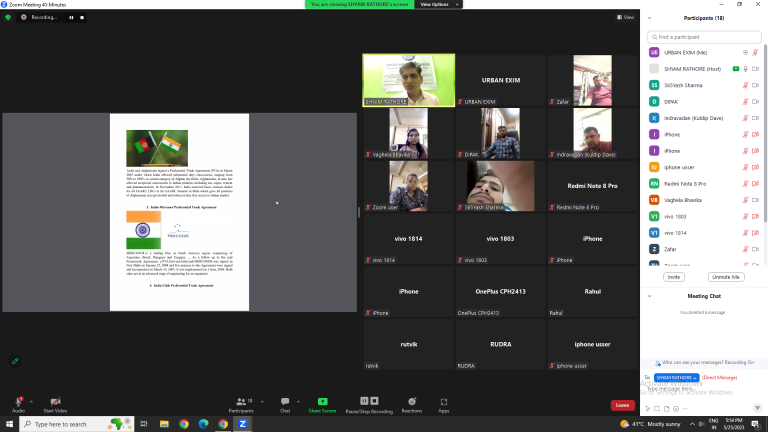
Task: Open the Apps icon in toolbar
Action: pyautogui.click(x=443, y=402)
